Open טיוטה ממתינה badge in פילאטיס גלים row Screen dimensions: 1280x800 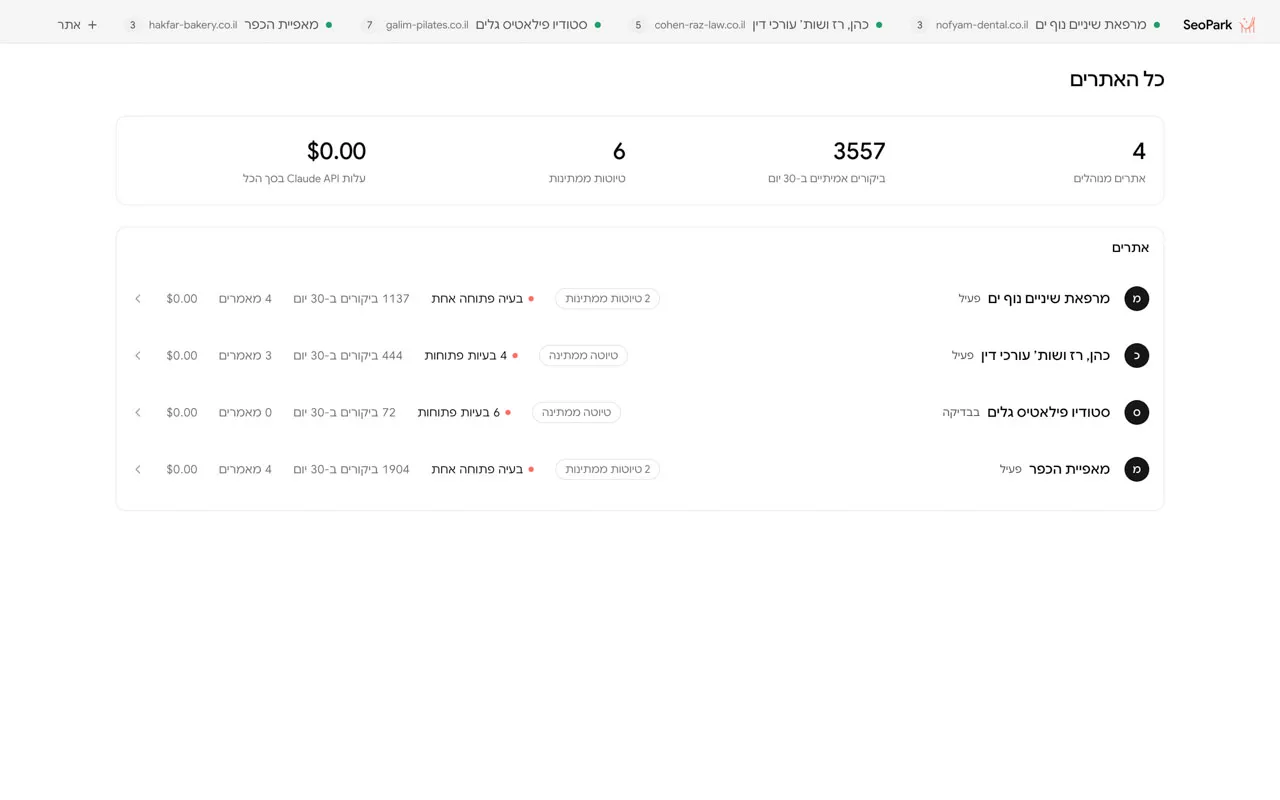(x=576, y=412)
